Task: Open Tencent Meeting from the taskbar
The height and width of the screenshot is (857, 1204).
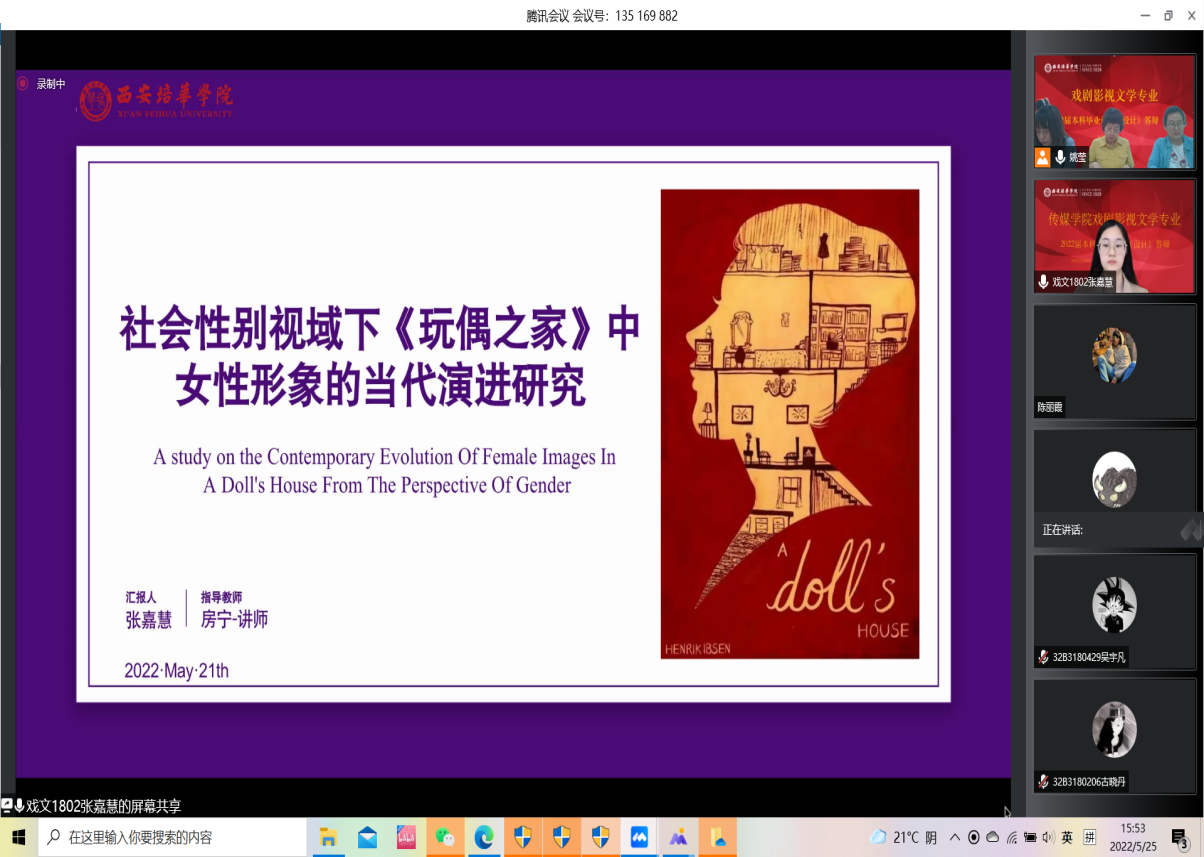Action: [640, 837]
